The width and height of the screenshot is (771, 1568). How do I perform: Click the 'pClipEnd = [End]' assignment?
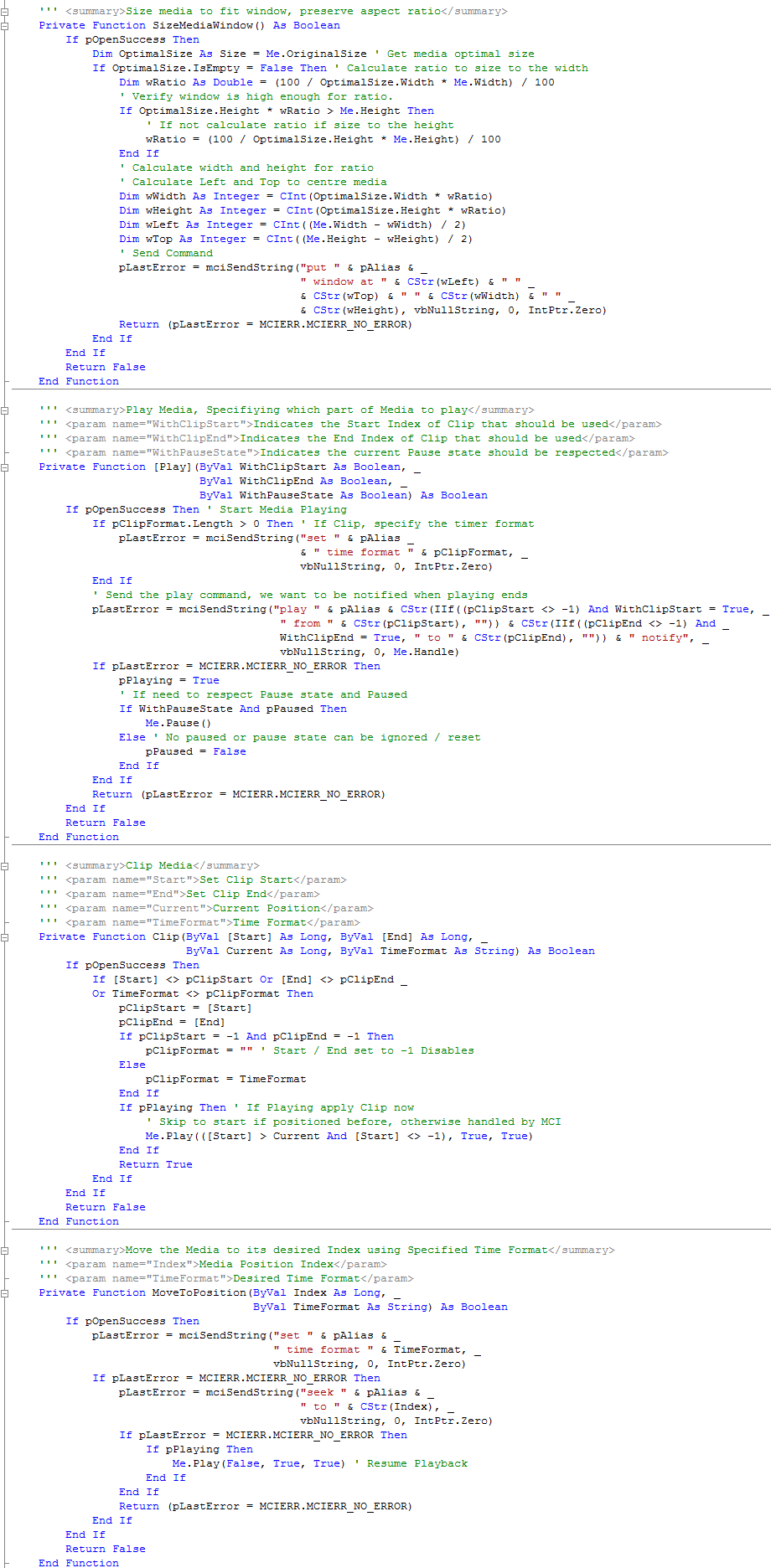[x=173, y=1023]
